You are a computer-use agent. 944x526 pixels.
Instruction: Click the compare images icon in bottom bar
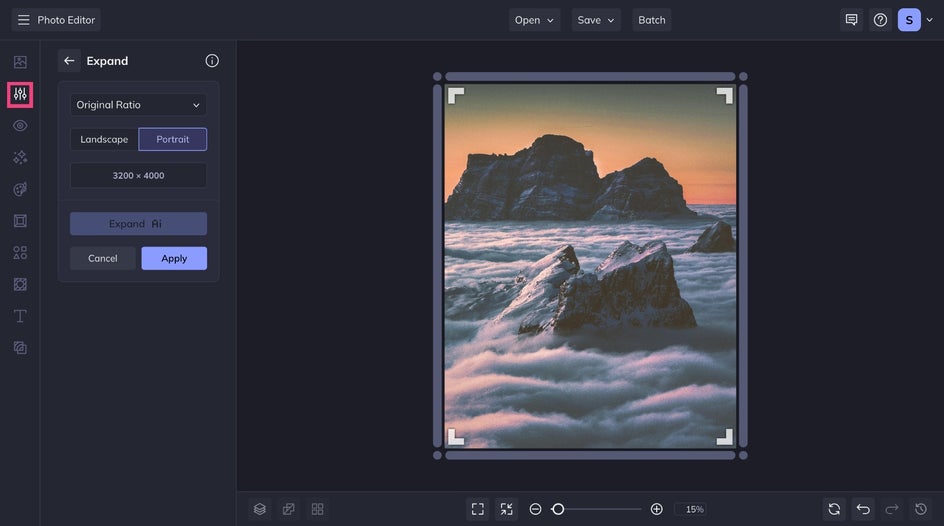point(288,509)
